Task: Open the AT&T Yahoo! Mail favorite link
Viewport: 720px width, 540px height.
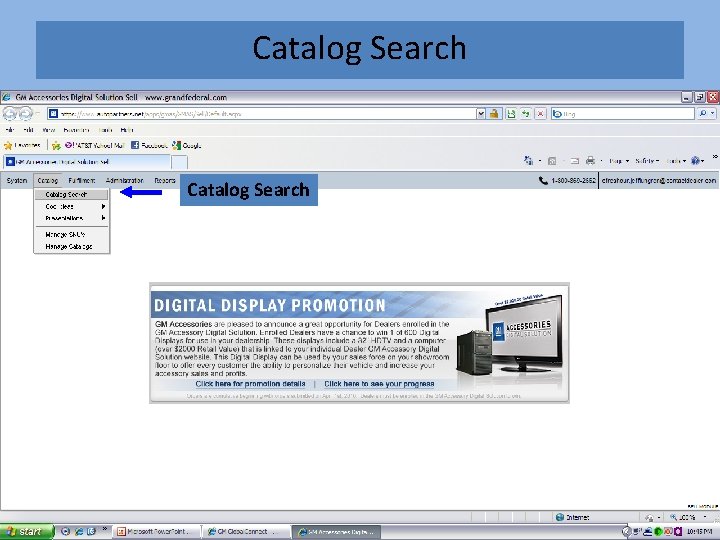Action: coord(95,146)
